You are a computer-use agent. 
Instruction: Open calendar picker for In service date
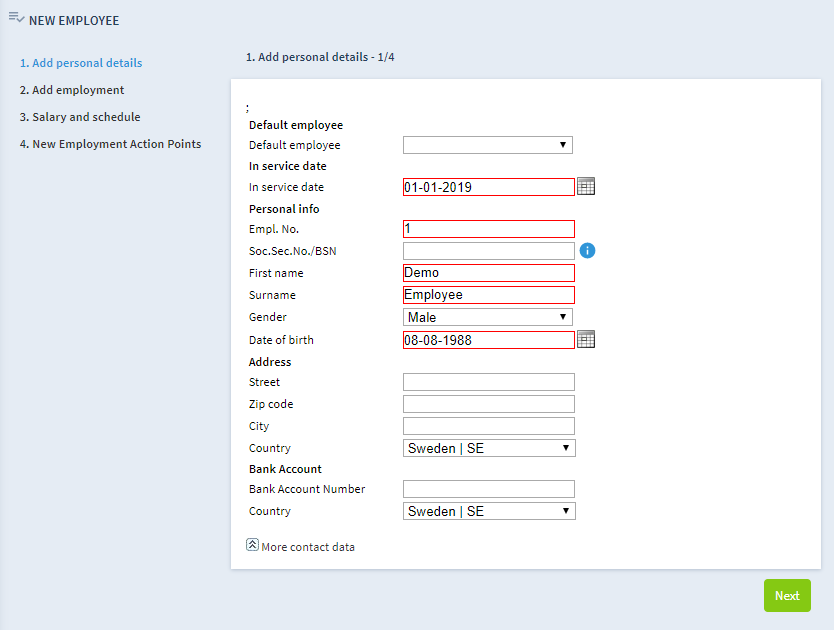click(x=586, y=186)
